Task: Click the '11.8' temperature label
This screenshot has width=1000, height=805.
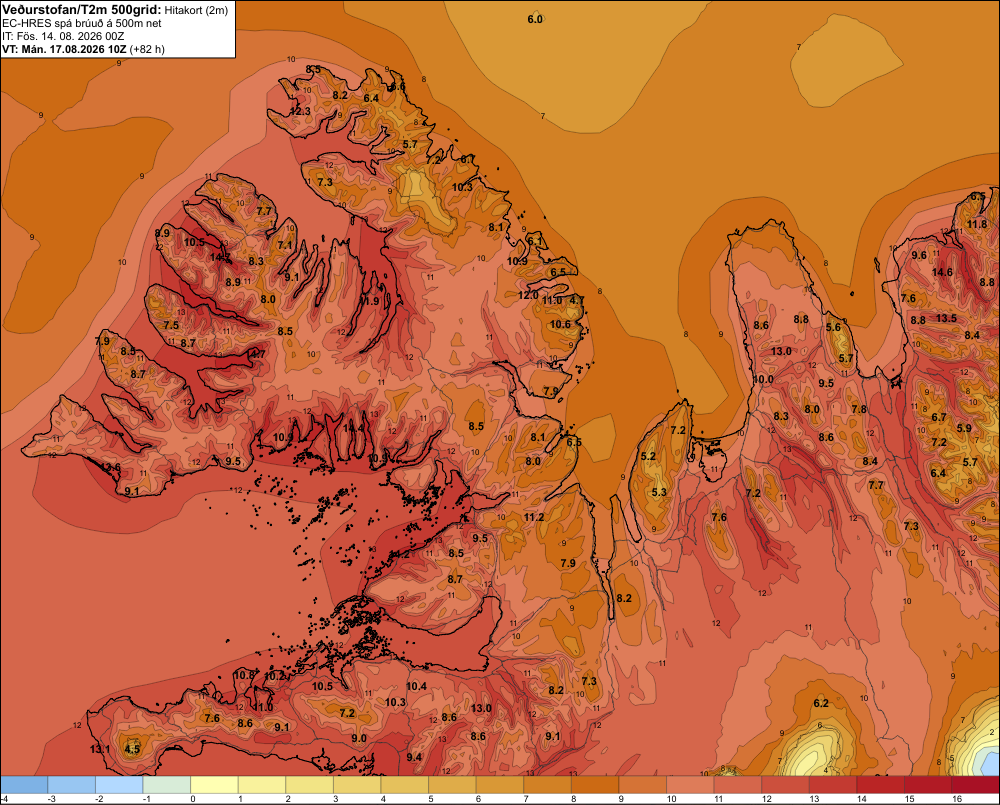Action: (977, 224)
